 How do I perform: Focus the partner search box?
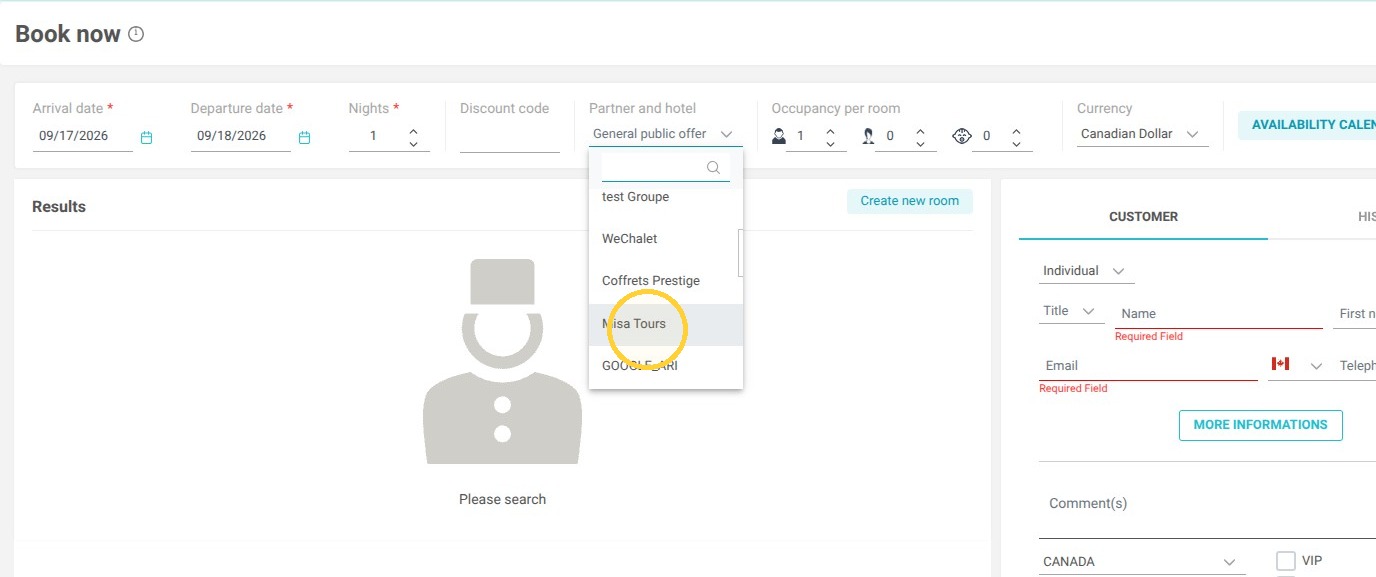tap(666, 168)
